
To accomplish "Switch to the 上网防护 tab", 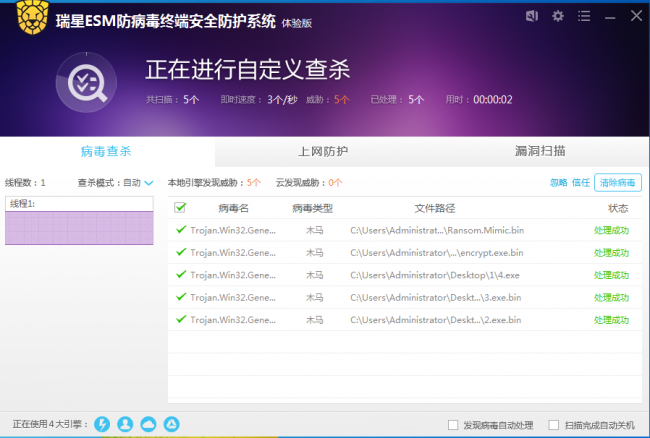I will (323, 151).
